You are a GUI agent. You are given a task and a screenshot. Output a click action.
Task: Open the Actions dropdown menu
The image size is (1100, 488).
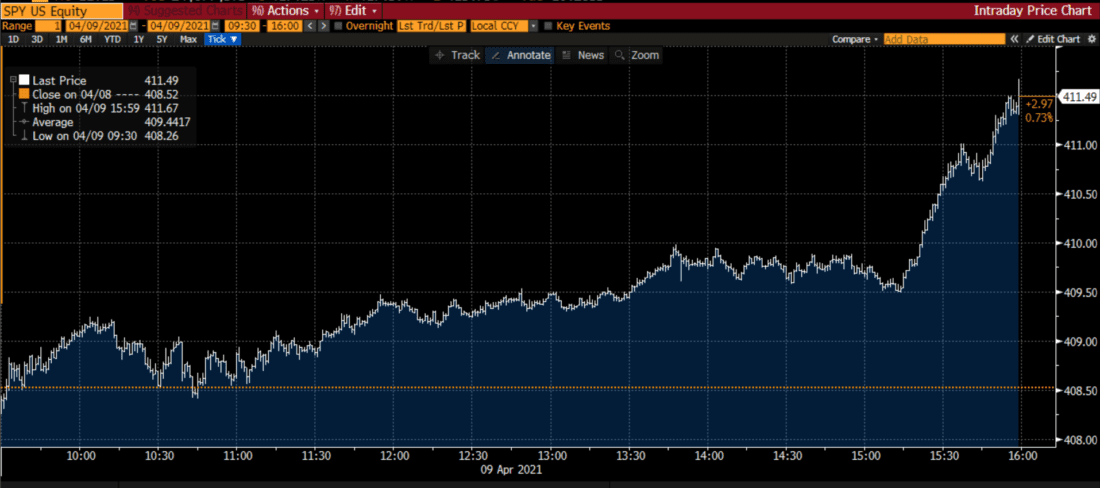coord(286,11)
